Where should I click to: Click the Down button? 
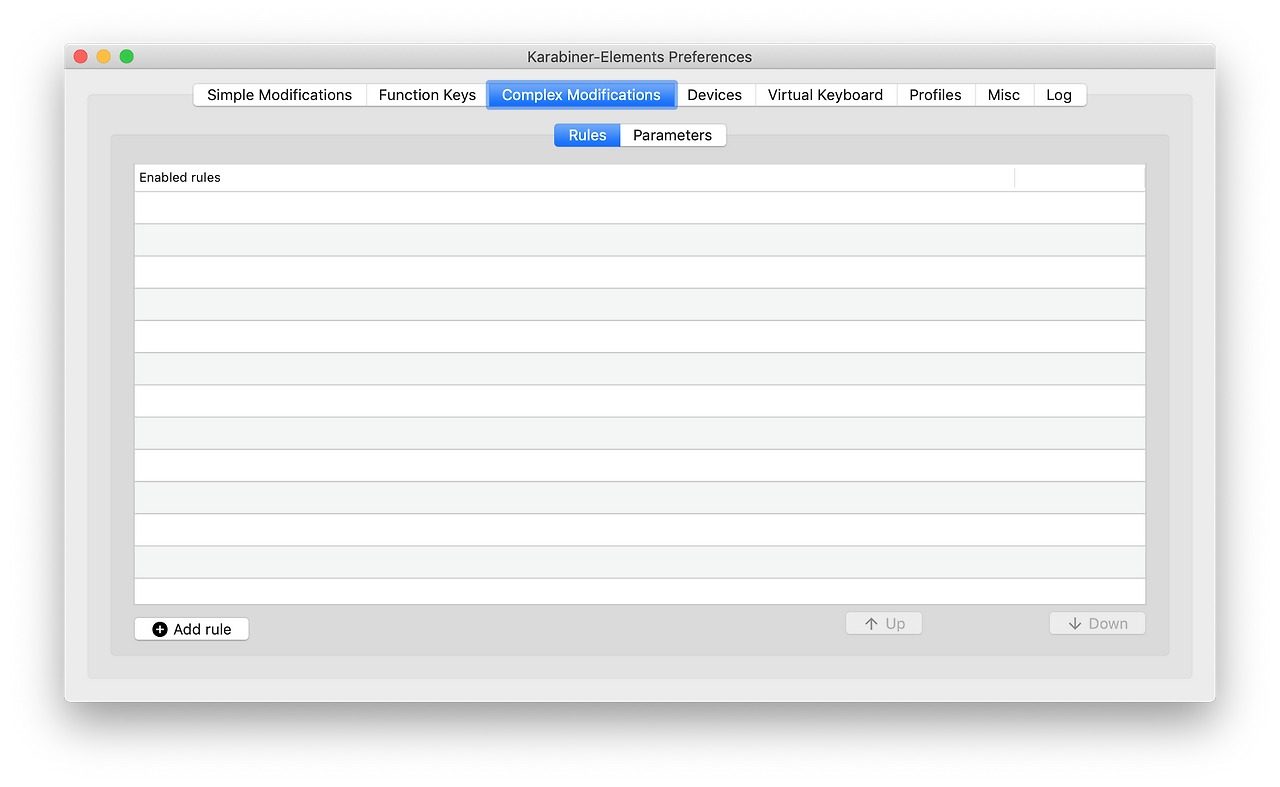(1097, 623)
